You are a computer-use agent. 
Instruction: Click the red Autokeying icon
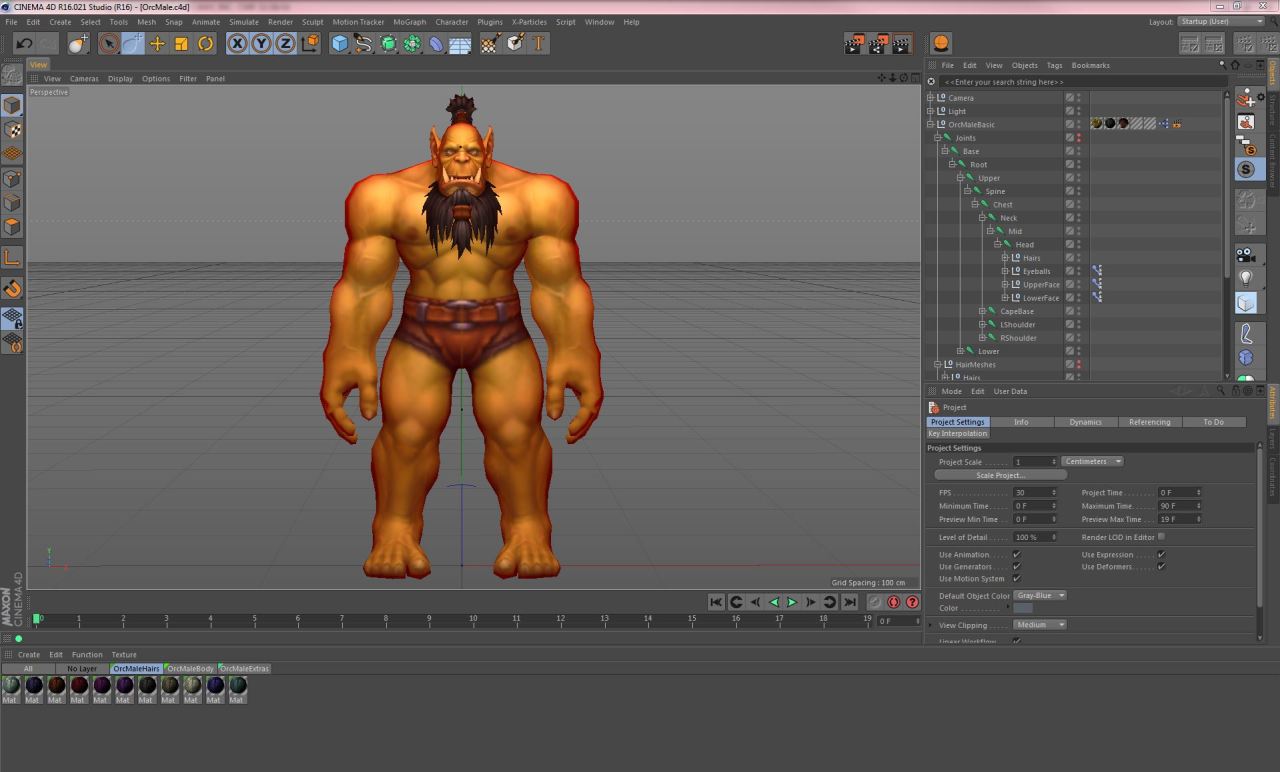coord(893,602)
